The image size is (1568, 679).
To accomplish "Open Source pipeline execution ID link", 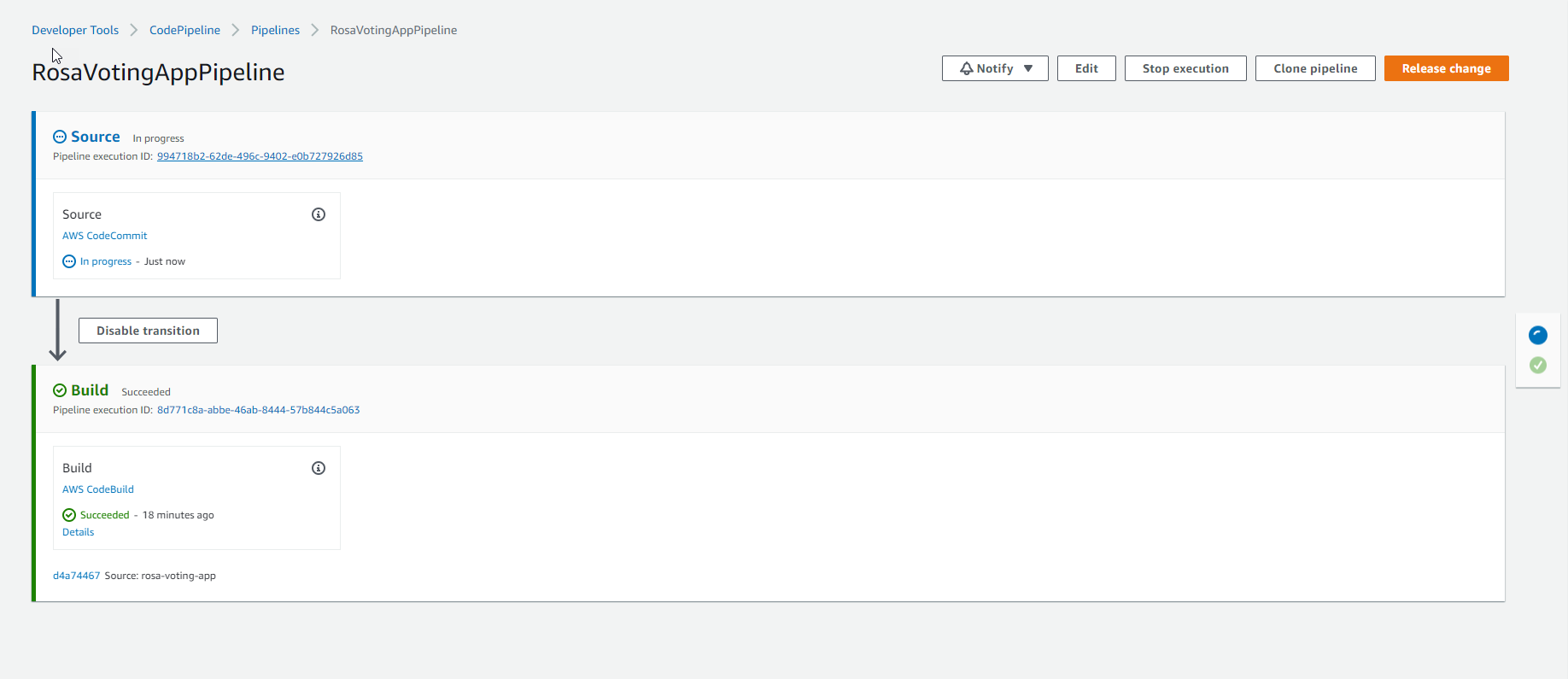I will pyautogui.click(x=260, y=156).
